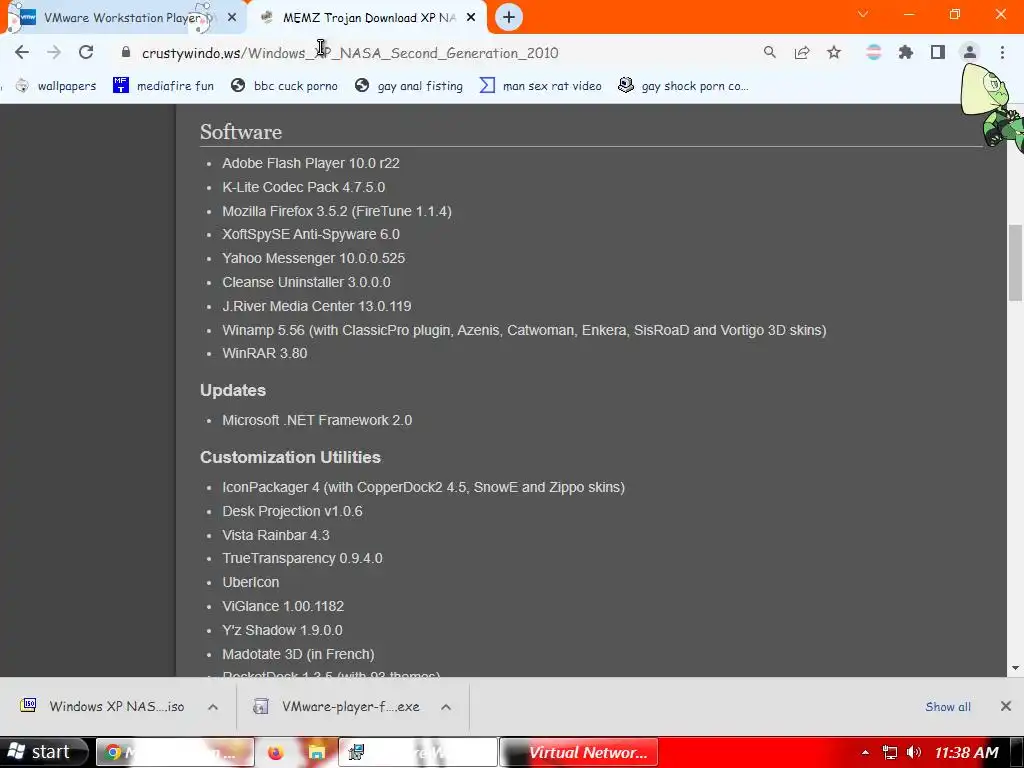This screenshot has width=1024, height=768.
Task: Reload the current page
Action: (86, 52)
